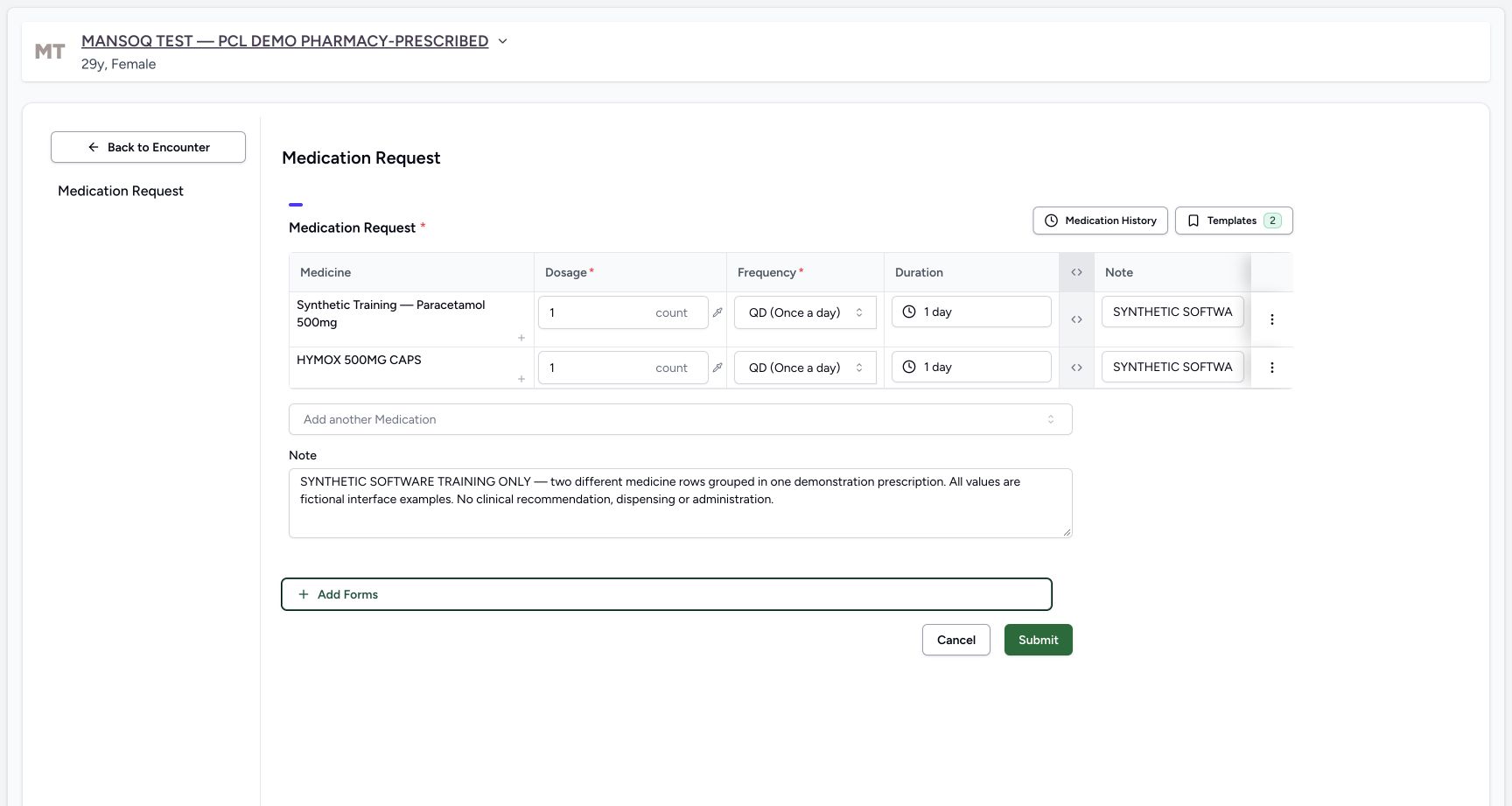This screenshot has height=806, width=1512.
Task: Edit the dosage field for Paracetamol
Action: pyautogui.click(x=623, y=312)
